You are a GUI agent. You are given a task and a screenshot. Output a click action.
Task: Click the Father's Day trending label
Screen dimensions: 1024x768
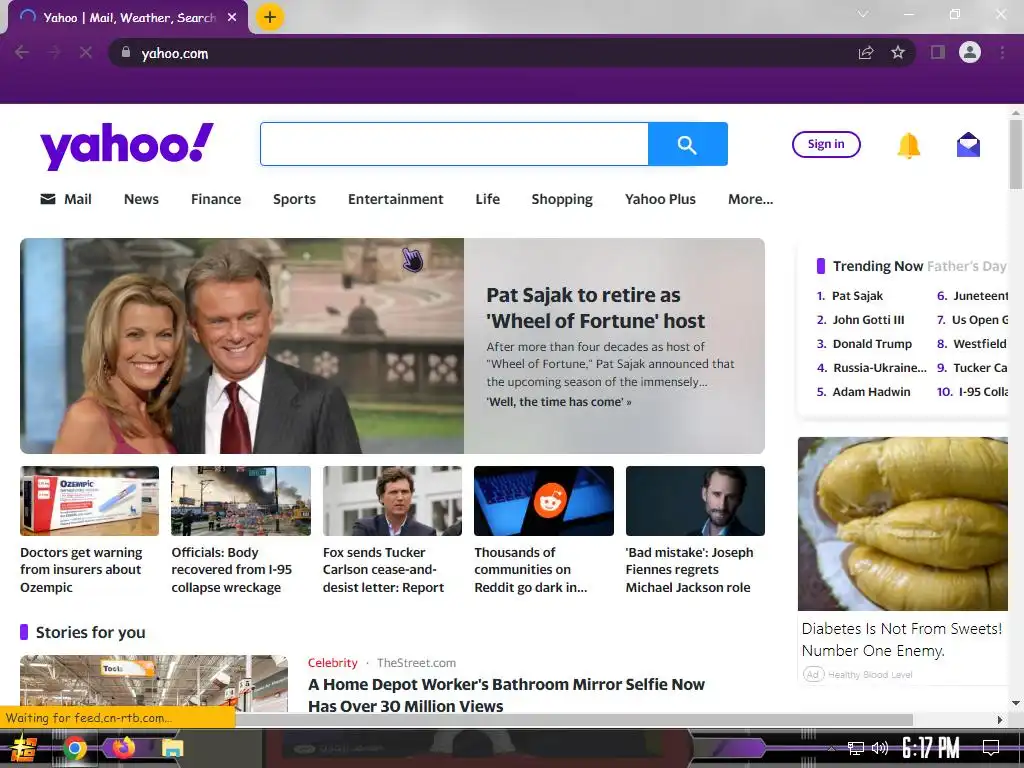click(x=967, y=266)
